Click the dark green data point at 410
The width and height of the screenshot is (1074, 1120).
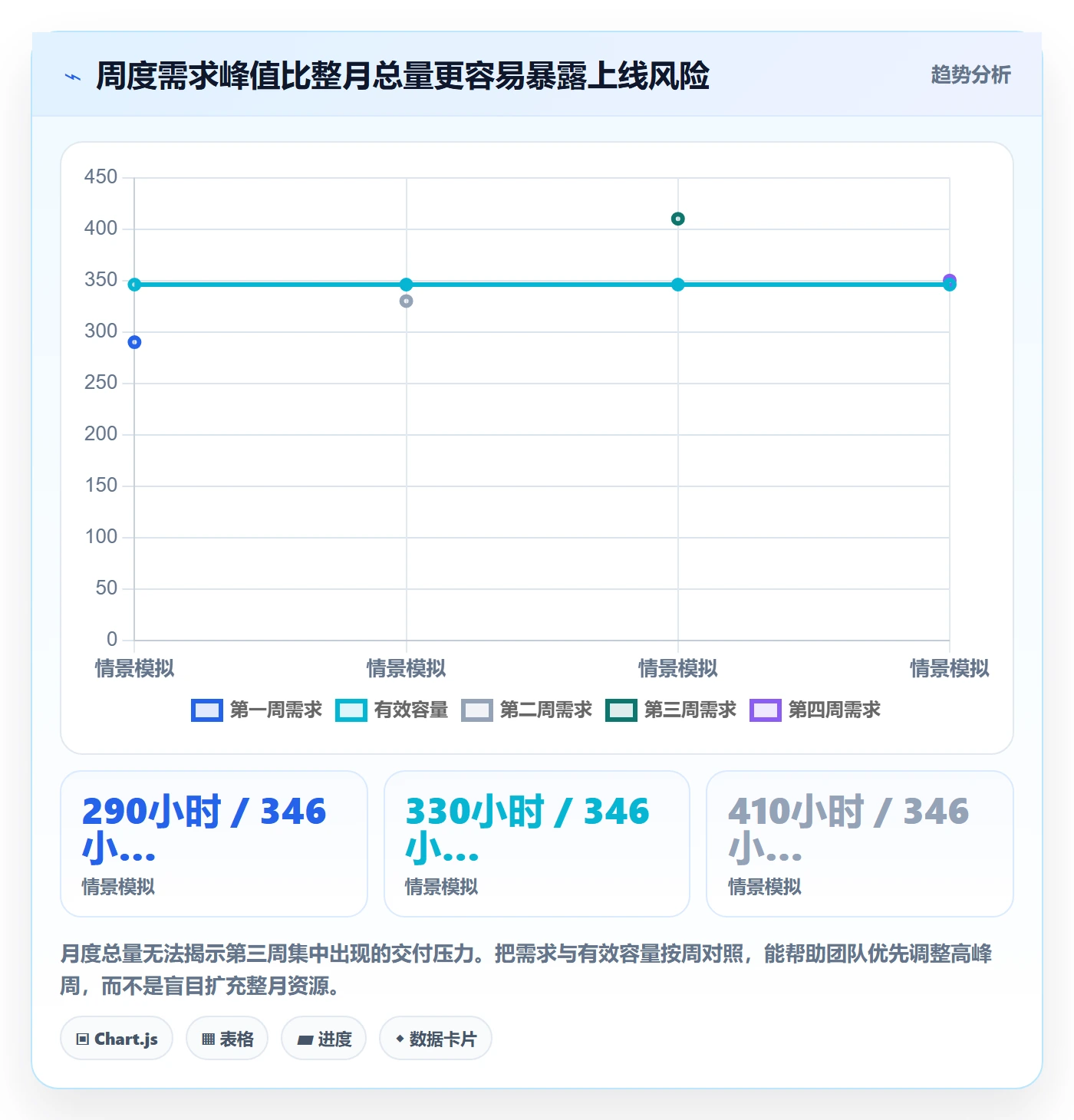(x=678, y=219)
